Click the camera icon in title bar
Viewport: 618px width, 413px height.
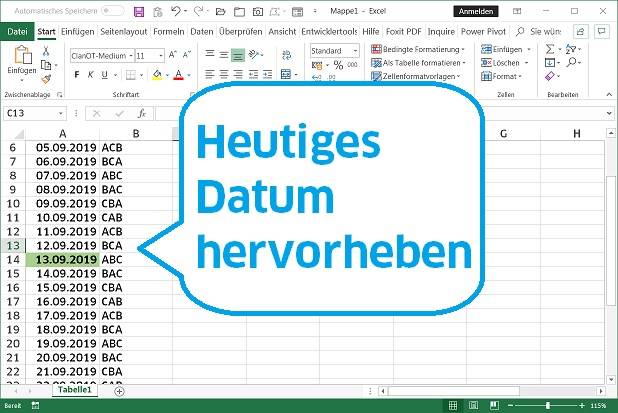[258, 11]
